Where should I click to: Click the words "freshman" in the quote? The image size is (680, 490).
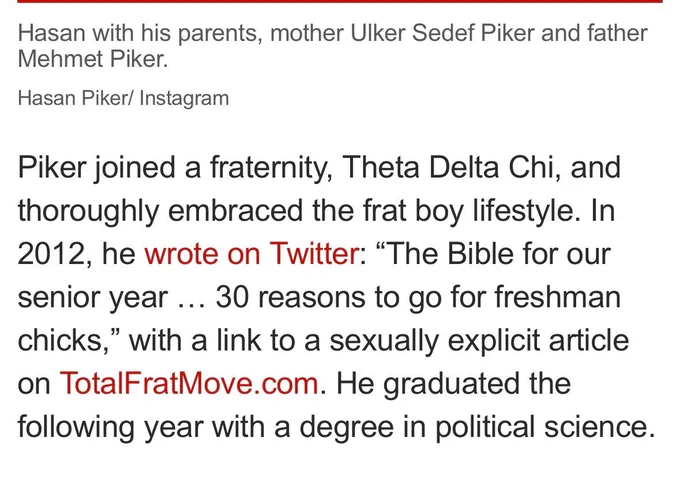point(558,297)
